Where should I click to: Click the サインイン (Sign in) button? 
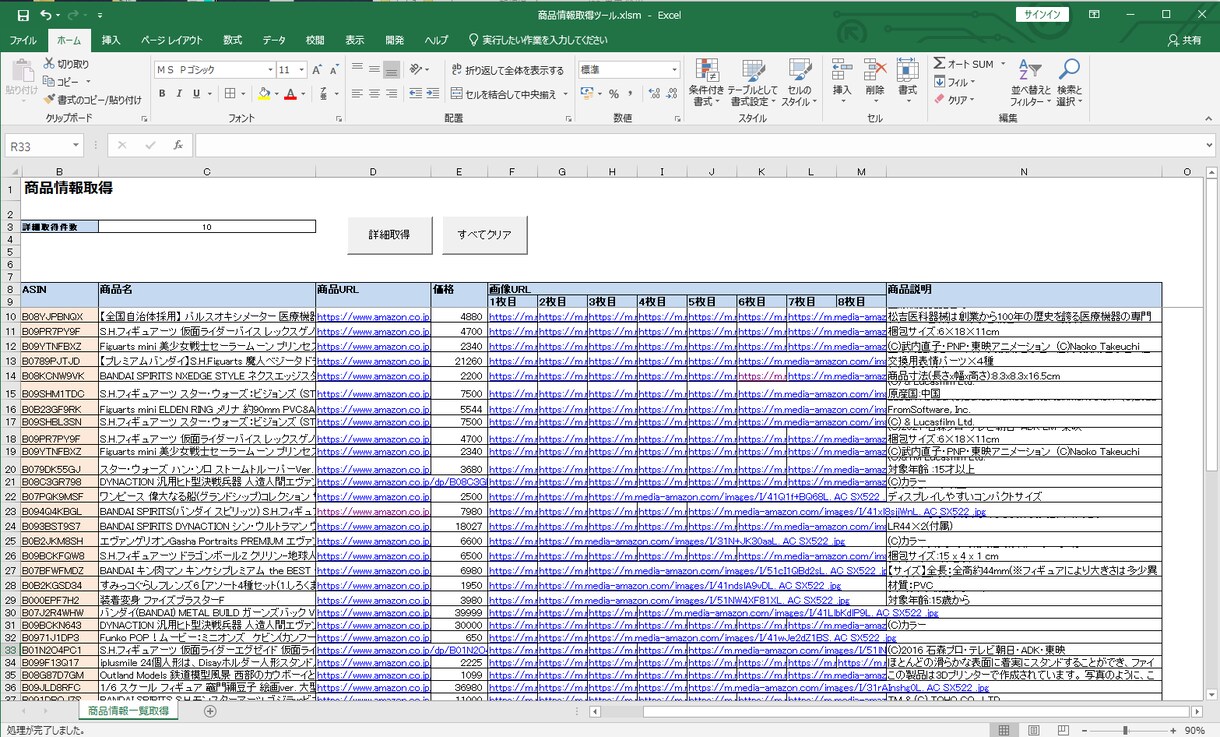pos(1043,14)
